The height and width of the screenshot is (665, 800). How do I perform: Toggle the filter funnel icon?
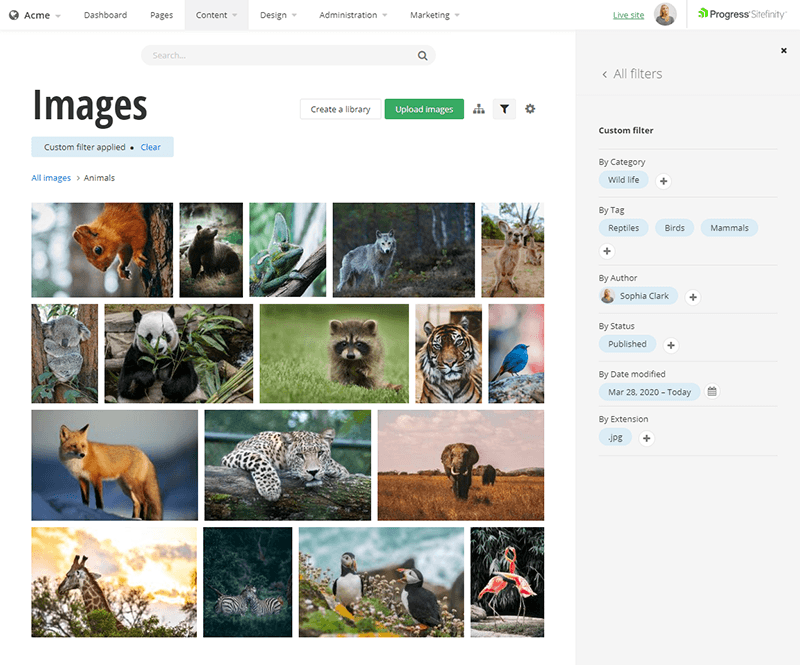tap(505, 109)
